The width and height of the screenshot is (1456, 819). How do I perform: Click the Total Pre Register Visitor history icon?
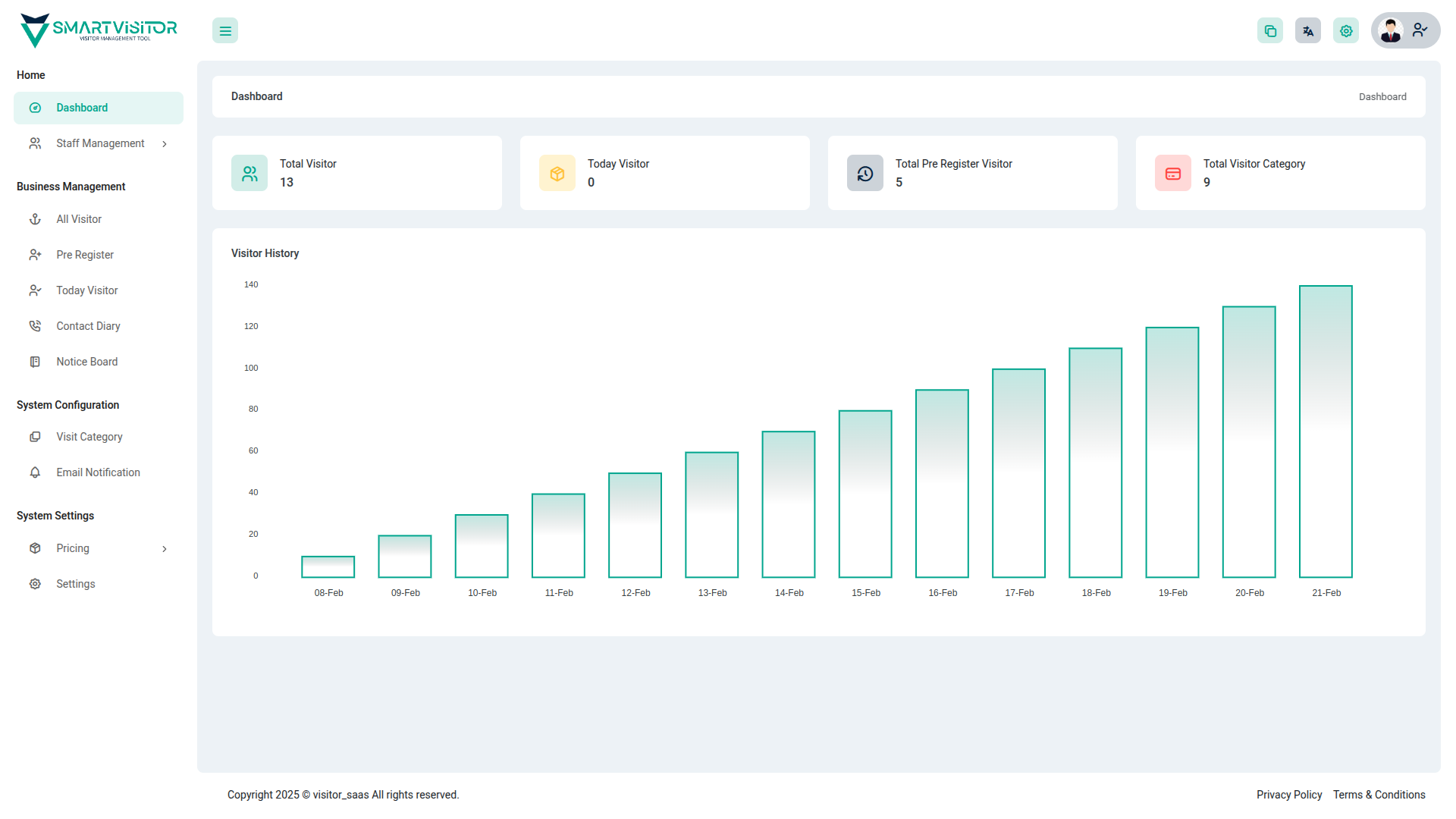pos(865,174)
